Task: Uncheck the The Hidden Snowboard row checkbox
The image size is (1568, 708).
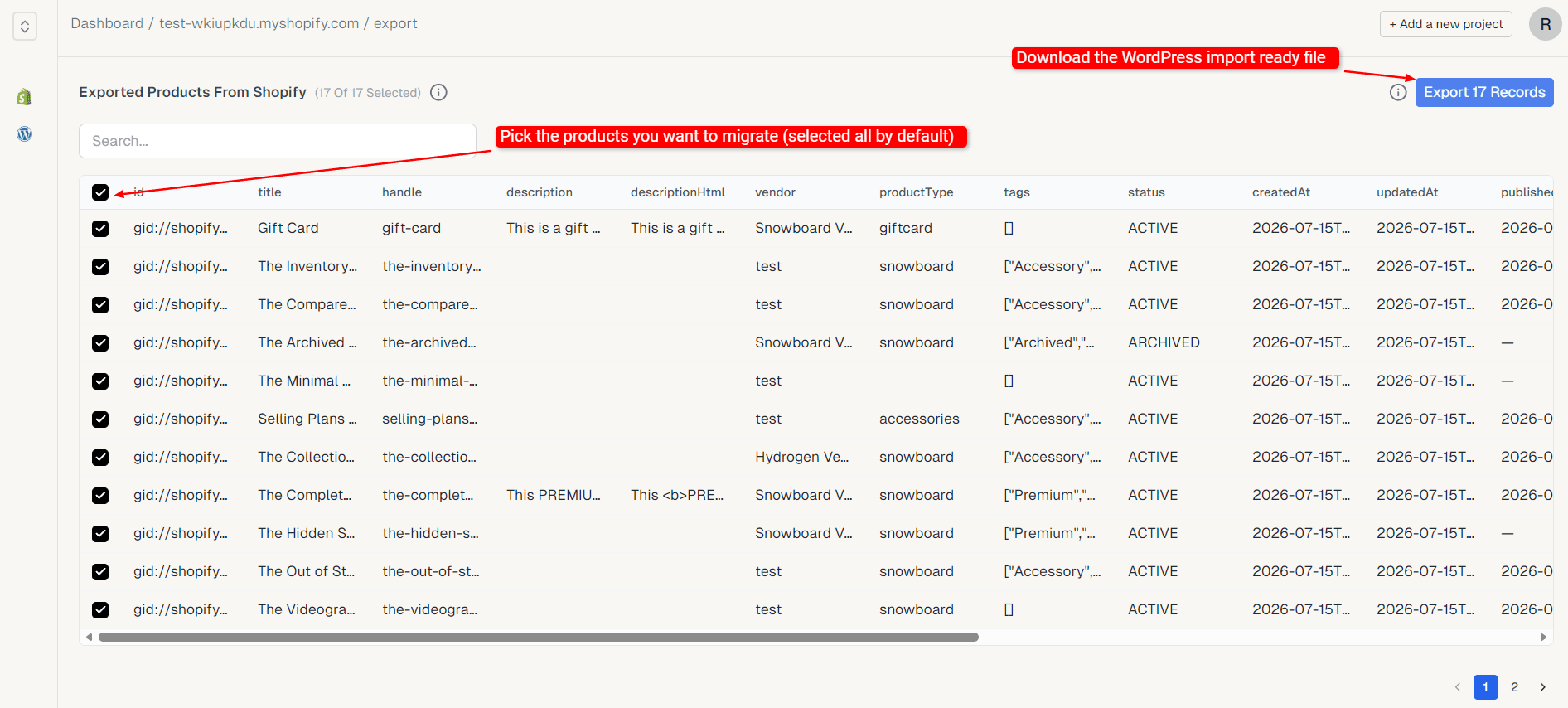Action: (x=100, y=534)
